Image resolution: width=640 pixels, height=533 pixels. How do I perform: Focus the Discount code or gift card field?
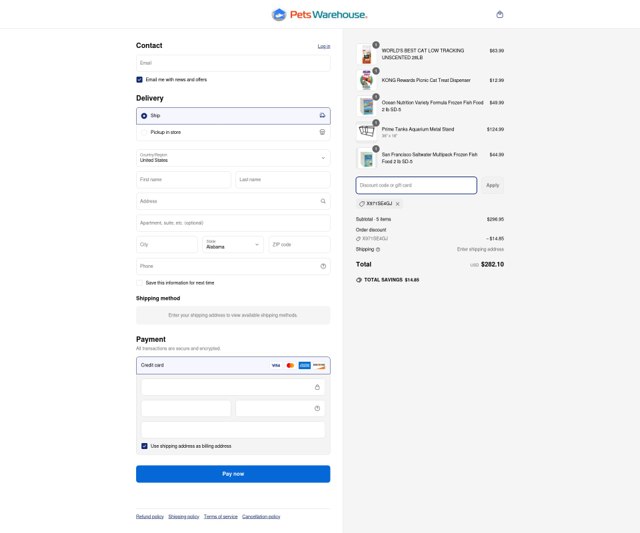point(416,185)
